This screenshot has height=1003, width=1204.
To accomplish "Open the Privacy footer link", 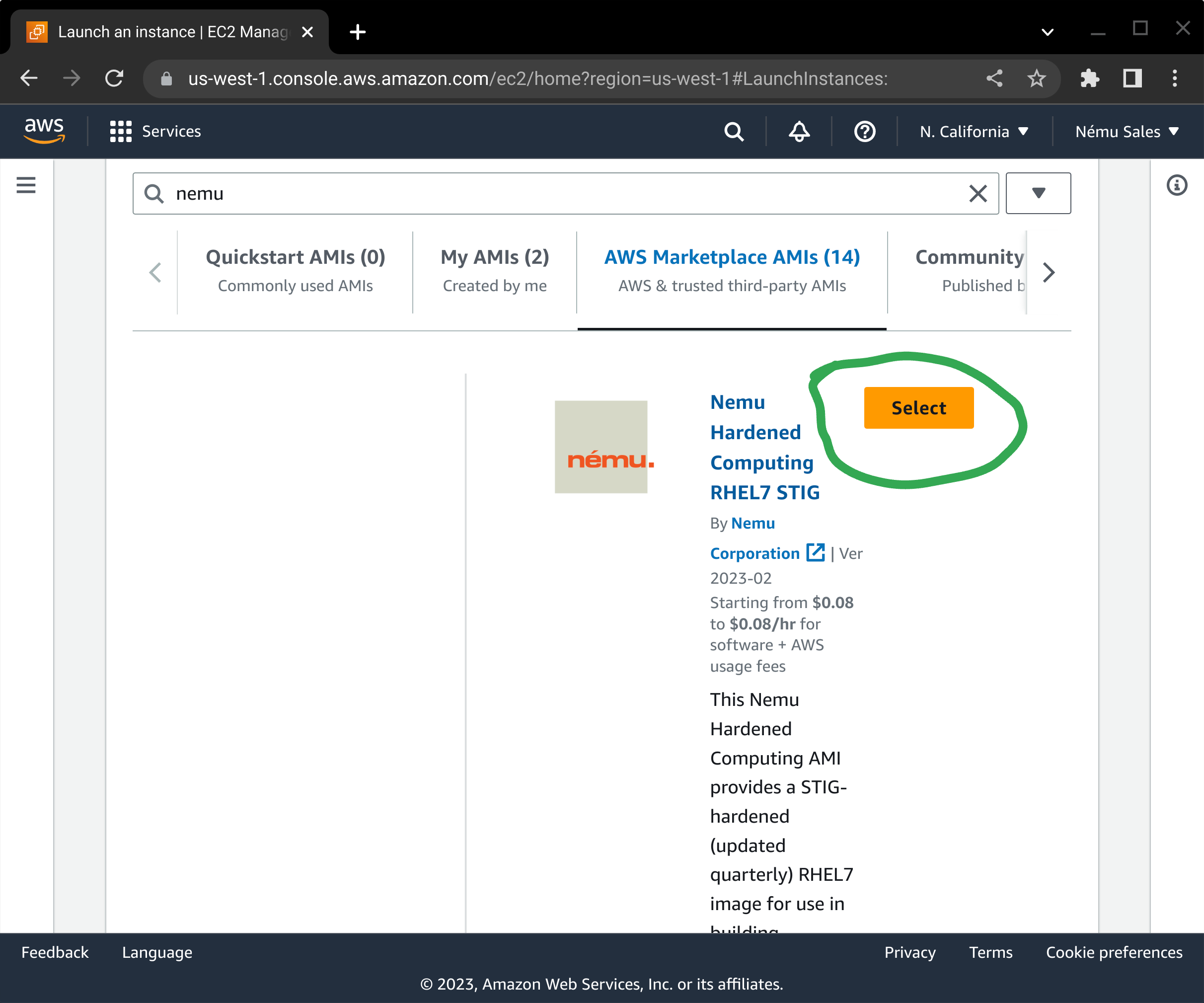I will click(910, 952).
